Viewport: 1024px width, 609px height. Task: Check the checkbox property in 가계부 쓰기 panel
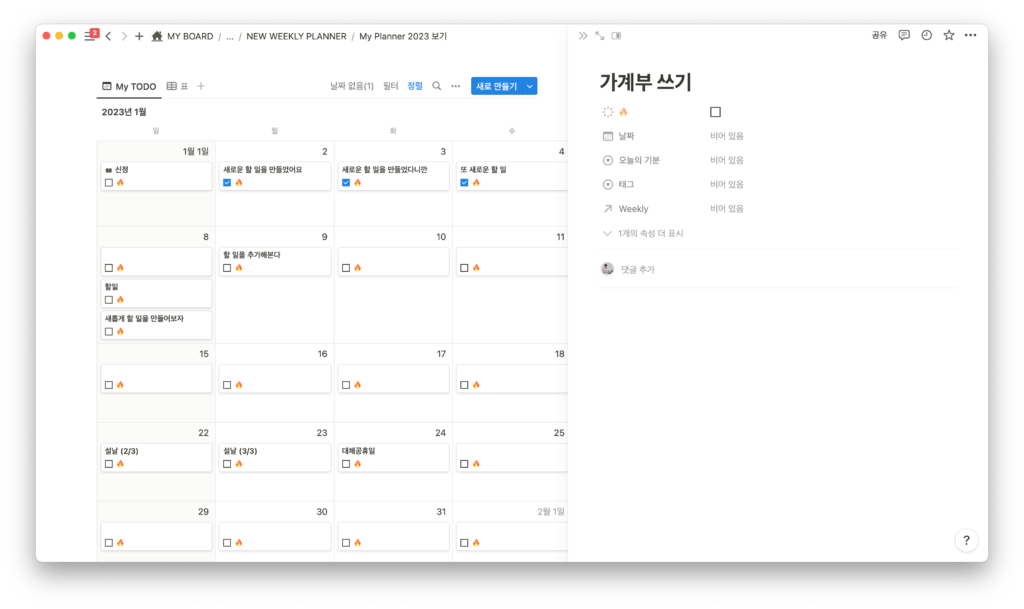tap(715, 112)
